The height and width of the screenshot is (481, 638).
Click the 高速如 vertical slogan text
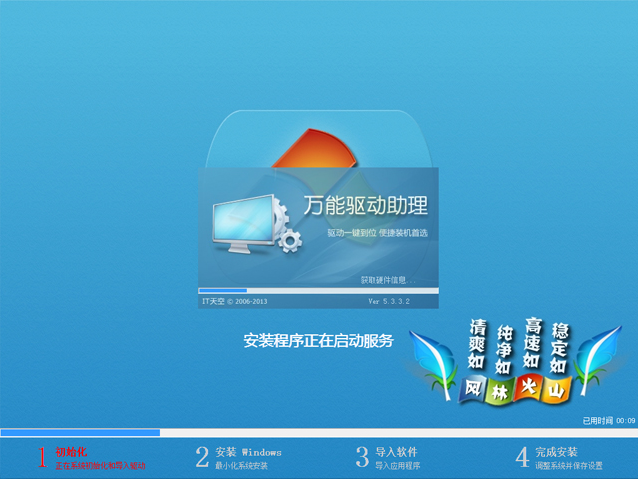532,343
